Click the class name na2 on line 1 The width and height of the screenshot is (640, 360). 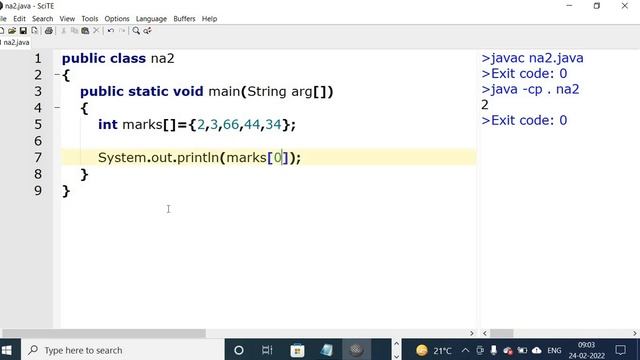pyautogui.click(x=162, y=58)
